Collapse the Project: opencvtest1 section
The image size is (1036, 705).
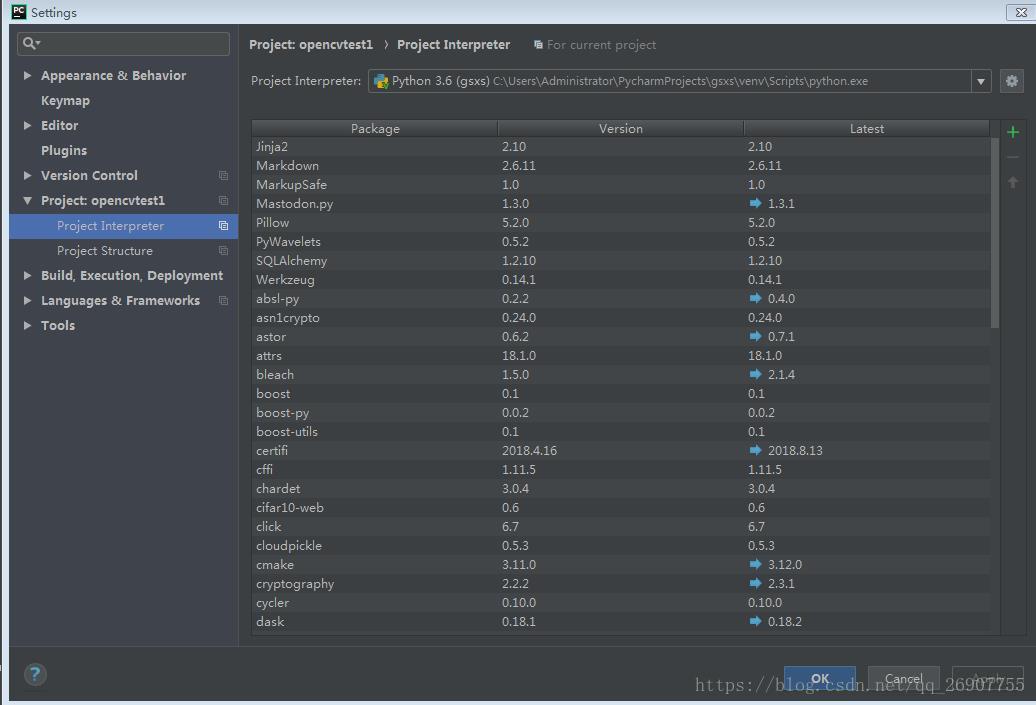(27, 200)
